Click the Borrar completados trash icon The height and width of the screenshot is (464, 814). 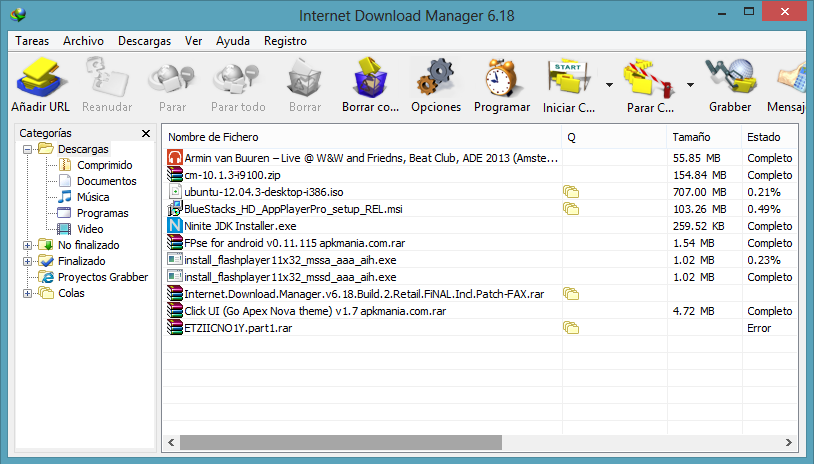click(x=371, y=77)
